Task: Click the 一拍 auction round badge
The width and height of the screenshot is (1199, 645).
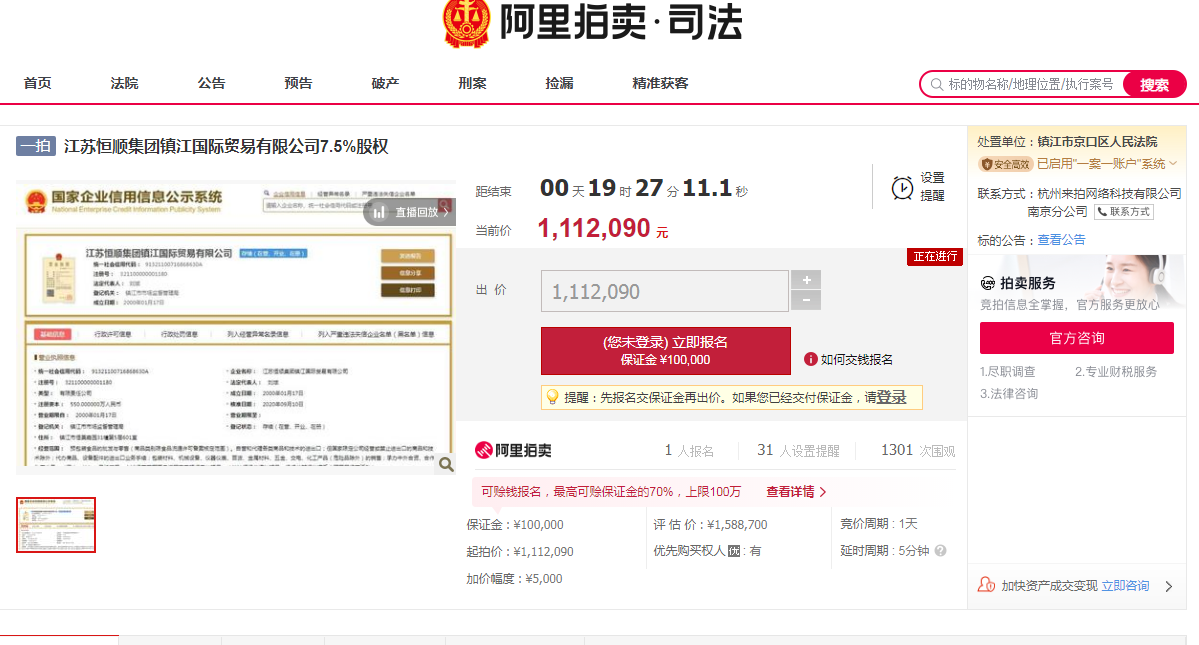Action: coord(36,146)
